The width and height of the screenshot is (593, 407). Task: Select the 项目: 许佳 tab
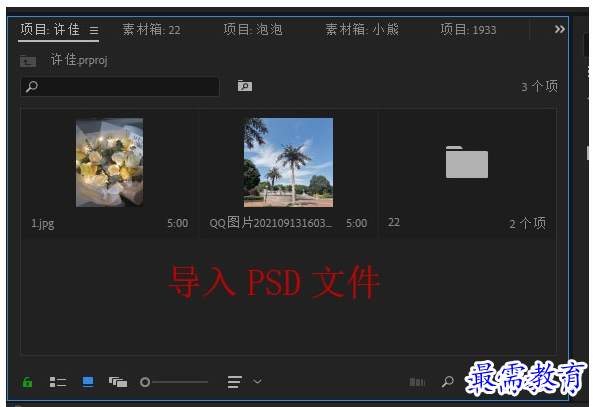click(50, 30)
